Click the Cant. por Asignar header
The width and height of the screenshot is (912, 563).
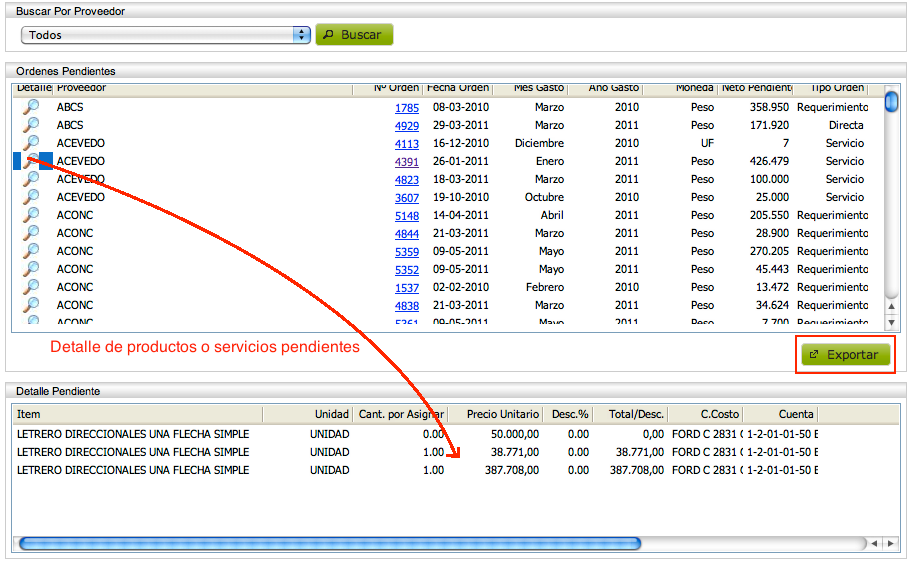click(x=400, y=414)
